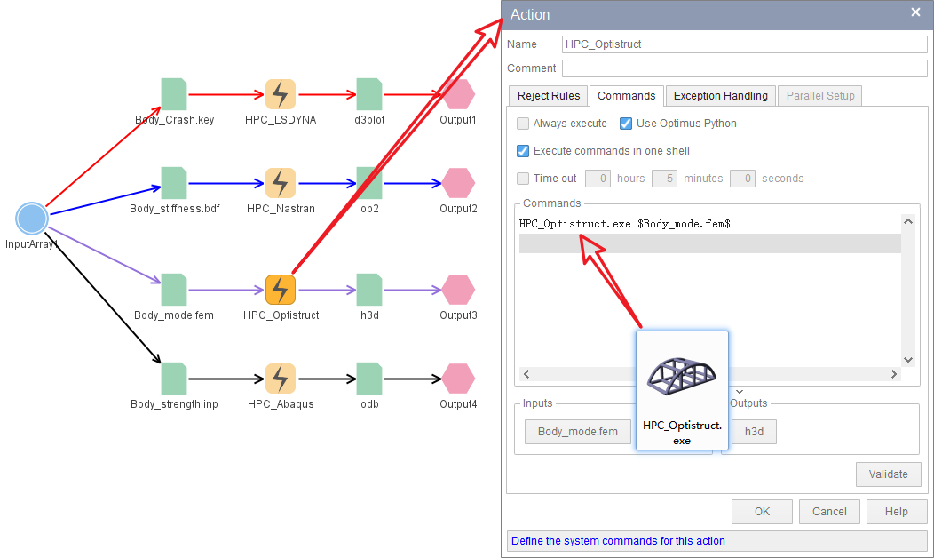Select the Body_stiffness.bdf file node
Screen dimensions: 935x558
(174, 183)
